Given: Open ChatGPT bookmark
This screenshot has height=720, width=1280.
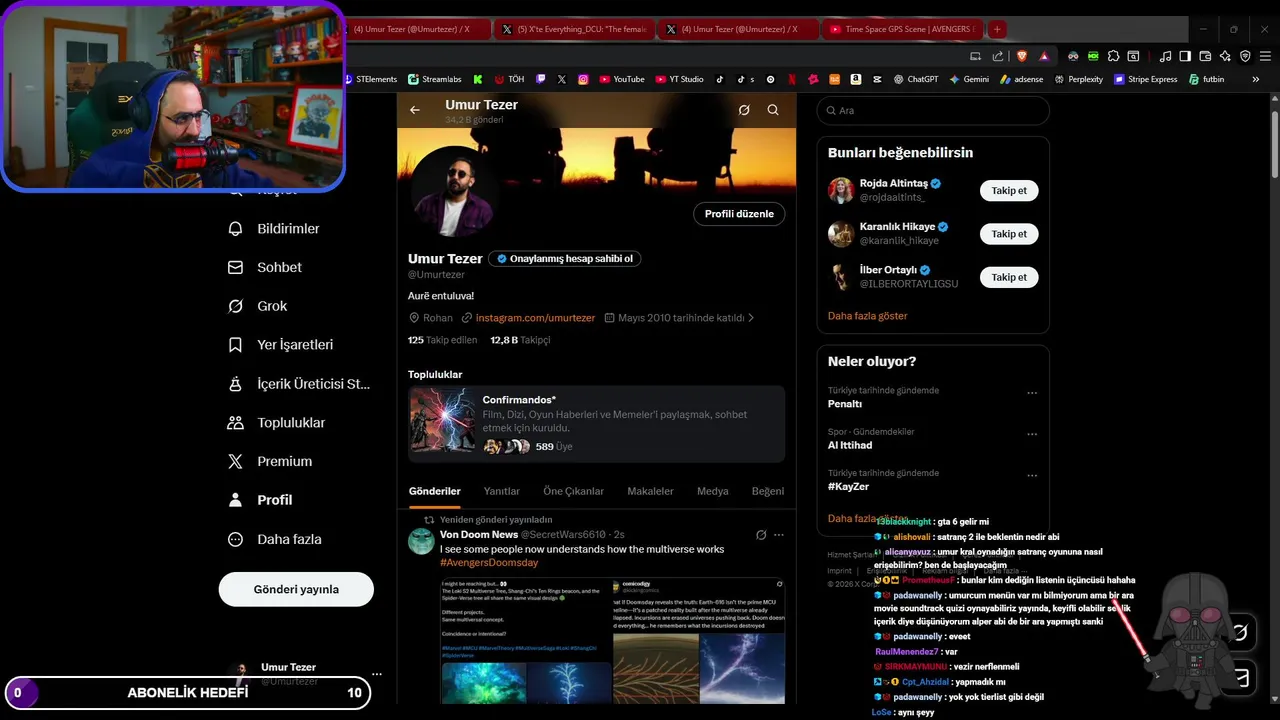Looking at the screenshot, I should tap(916, 79).
